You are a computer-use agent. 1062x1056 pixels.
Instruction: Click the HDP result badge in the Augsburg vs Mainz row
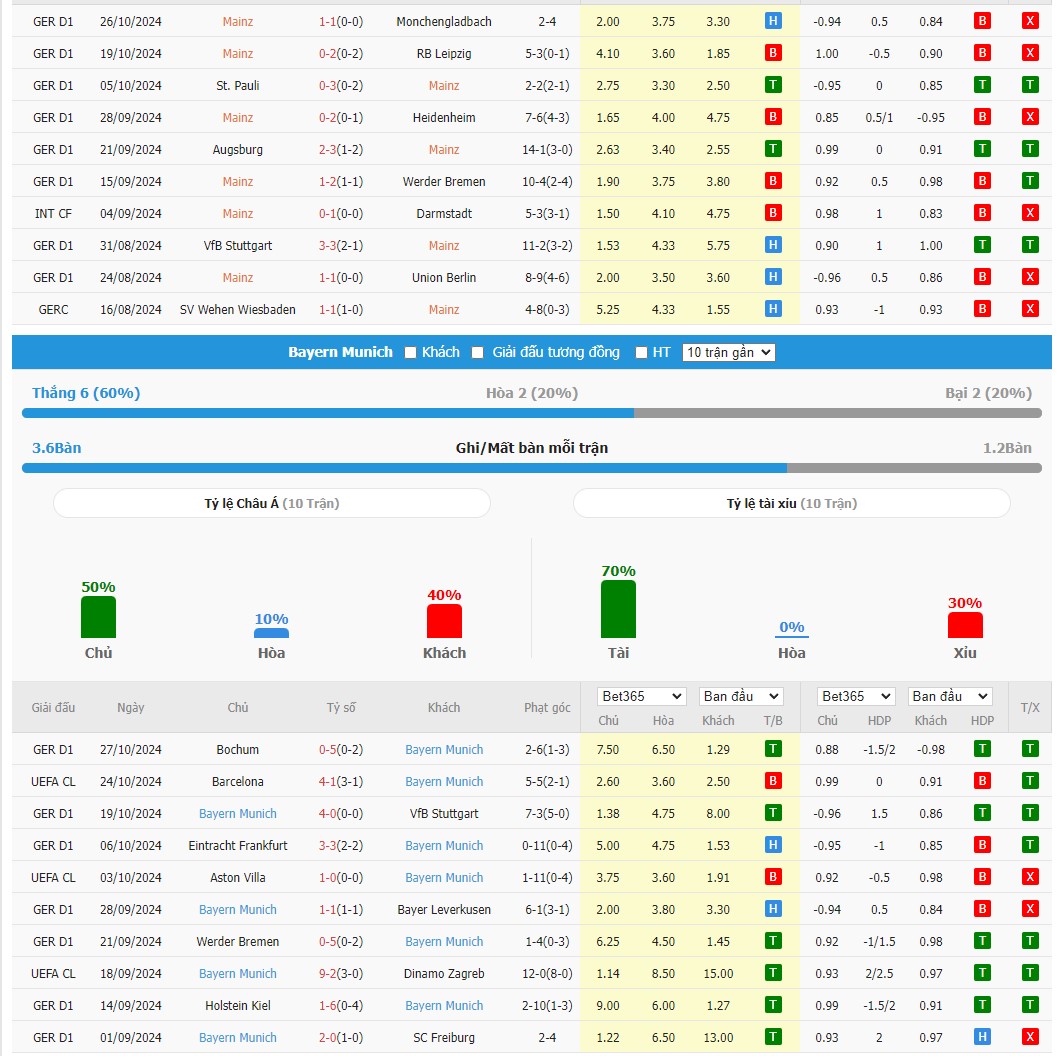(x=982, y=149)
